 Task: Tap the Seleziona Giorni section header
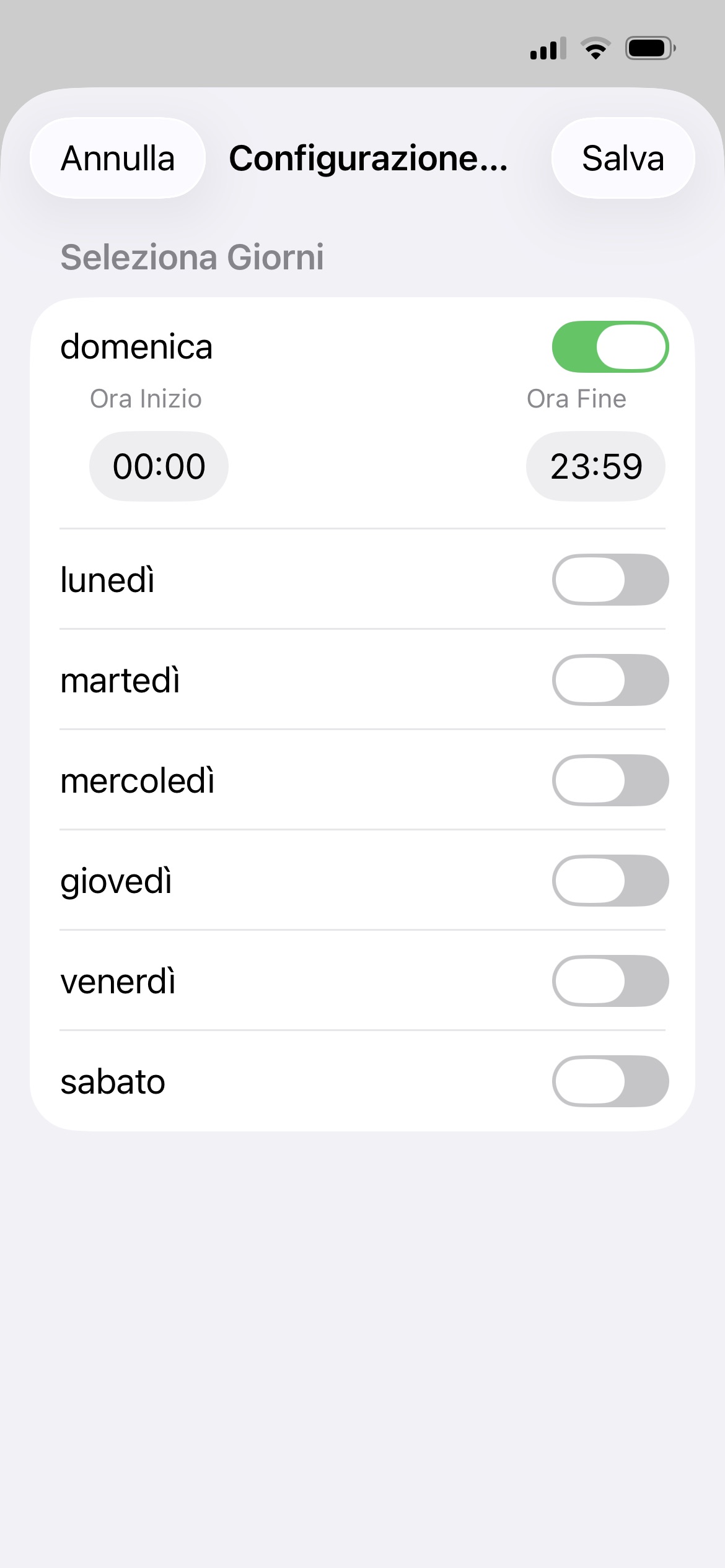(192, 257)
